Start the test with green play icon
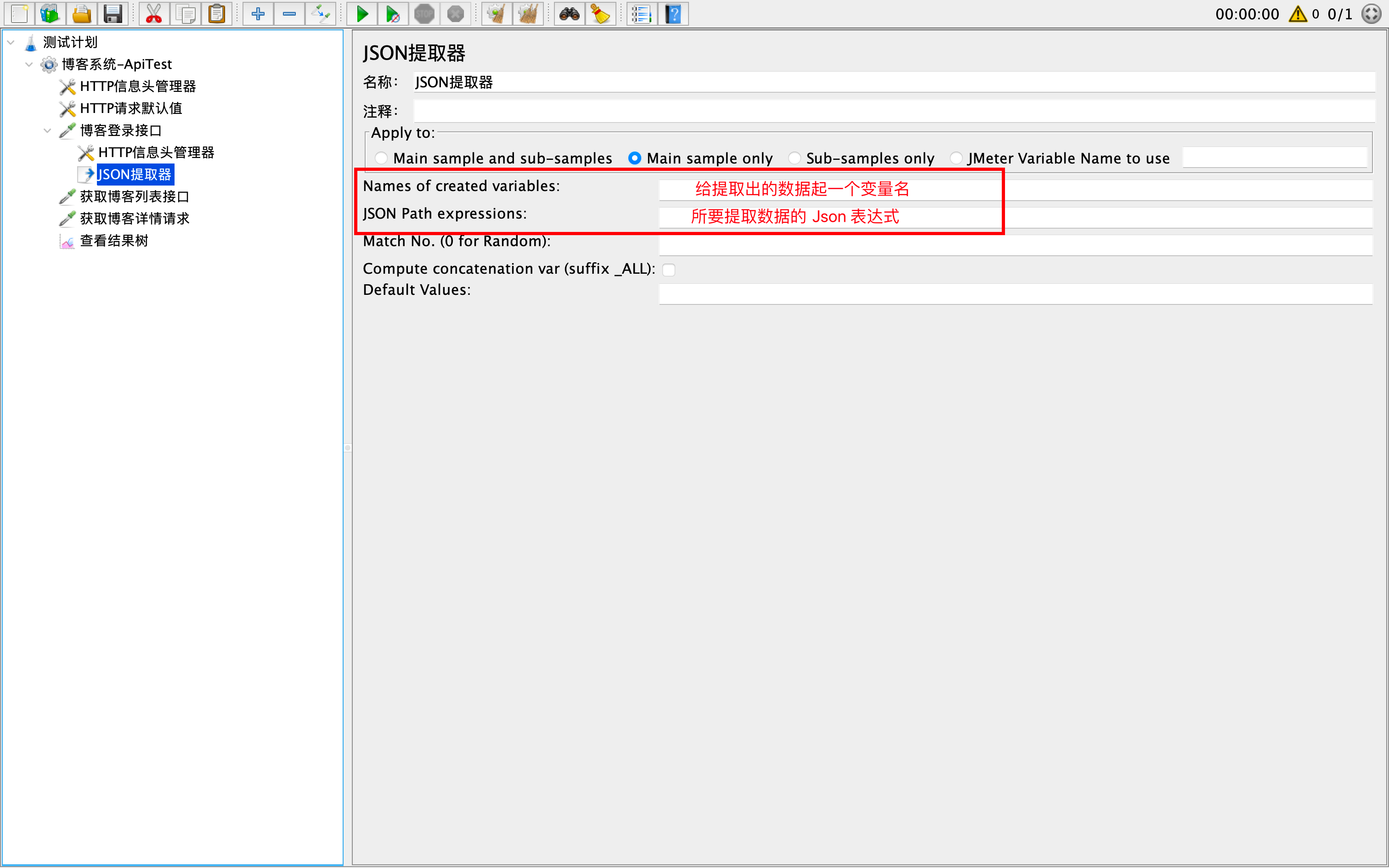The image size is (1389, 868). (362, 14)
